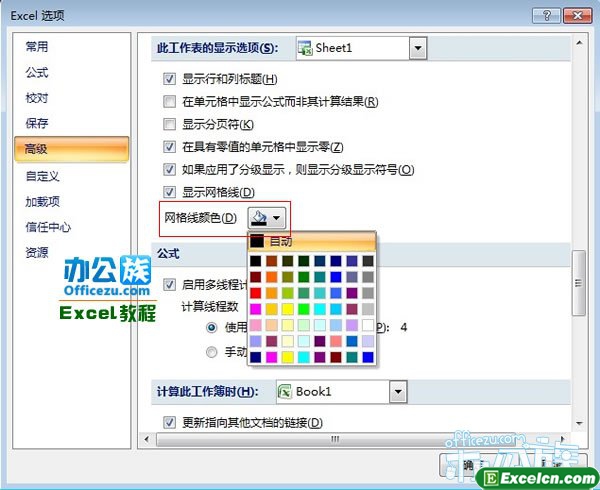This screenshot has width=600, height=490.
Task: Close the Excel 选项 dialog
Action: [578, 16]
